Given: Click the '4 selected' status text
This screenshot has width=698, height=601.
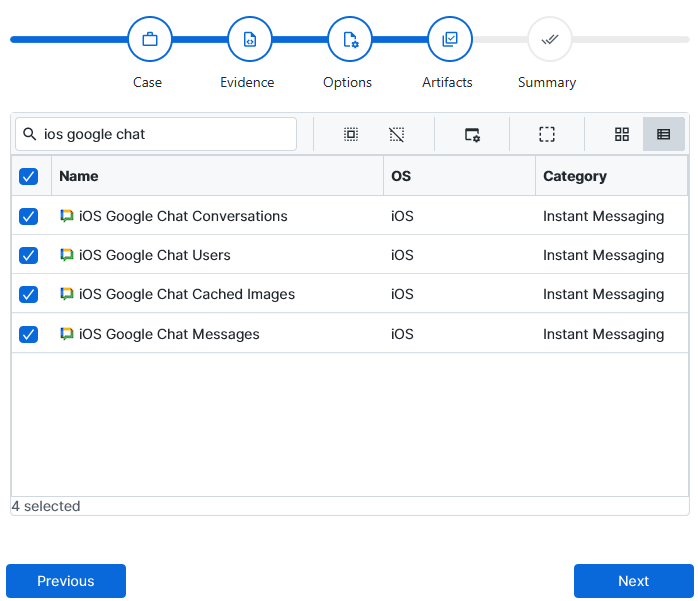Looking at the screenshot, I should pos(46,506).
